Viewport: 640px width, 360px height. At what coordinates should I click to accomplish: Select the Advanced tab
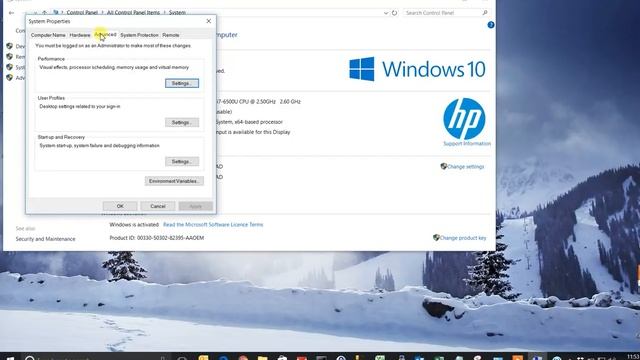(105, 35)
